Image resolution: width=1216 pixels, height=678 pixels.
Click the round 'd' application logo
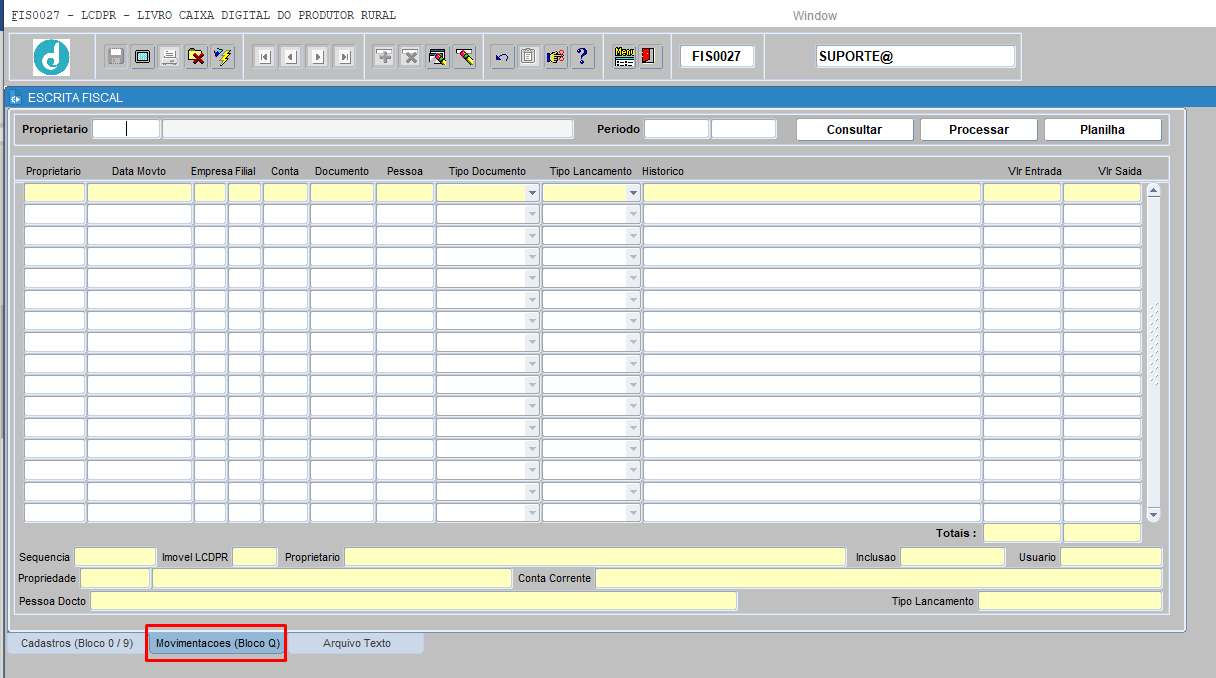click(x=51, y=57)
